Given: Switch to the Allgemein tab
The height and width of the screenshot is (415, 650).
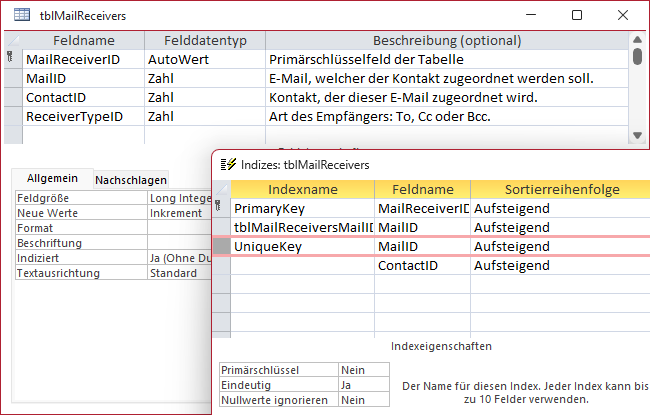Looking at the screenshot, I should click(x=52, y=178).
